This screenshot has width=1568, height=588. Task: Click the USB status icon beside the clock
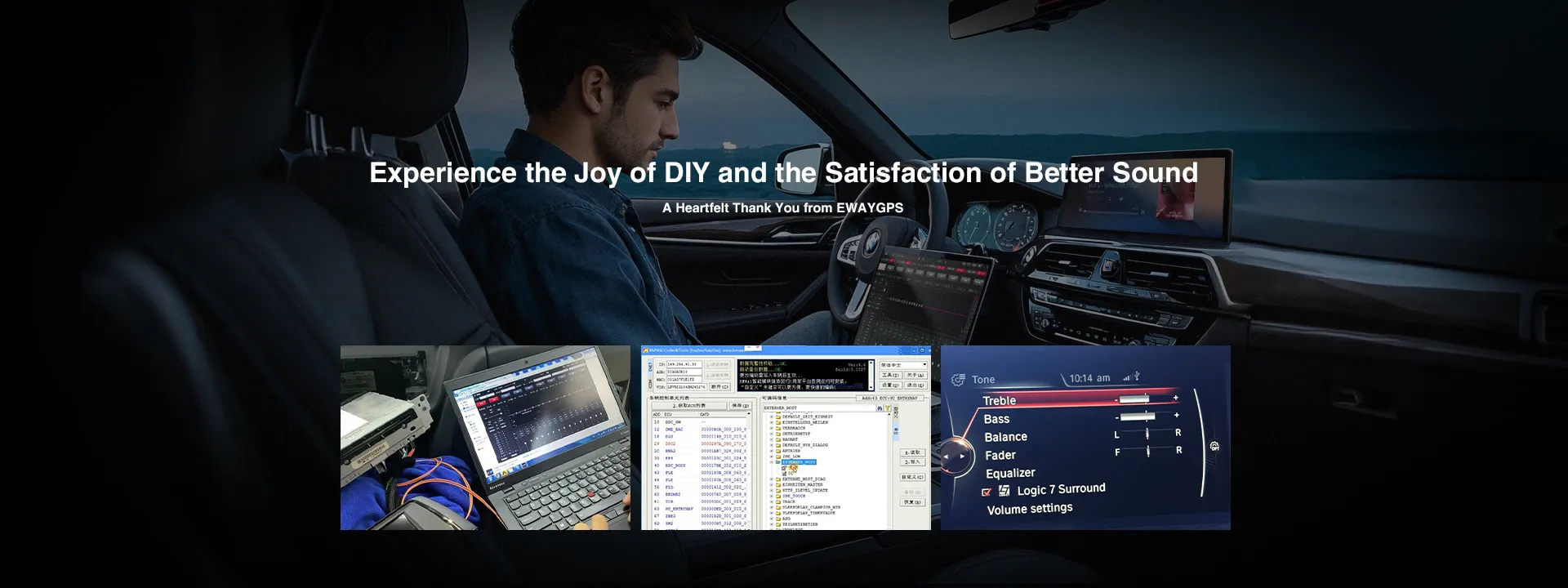[x=1136, y=376]
